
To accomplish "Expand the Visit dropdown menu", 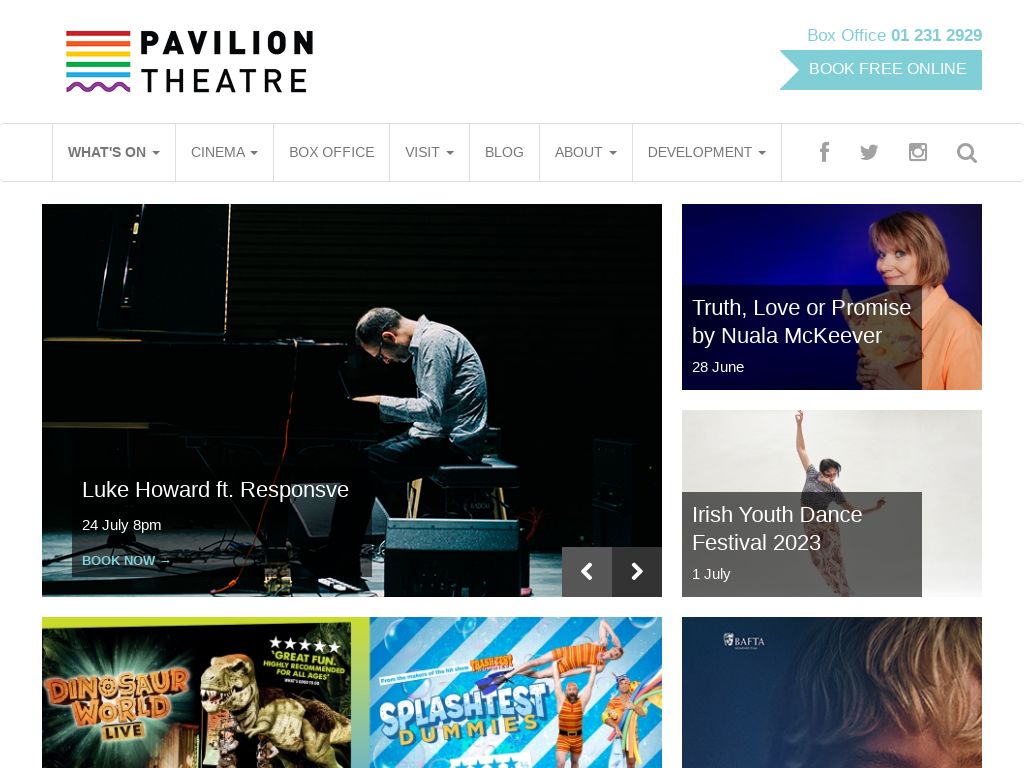I will click(x=429, y=152).
